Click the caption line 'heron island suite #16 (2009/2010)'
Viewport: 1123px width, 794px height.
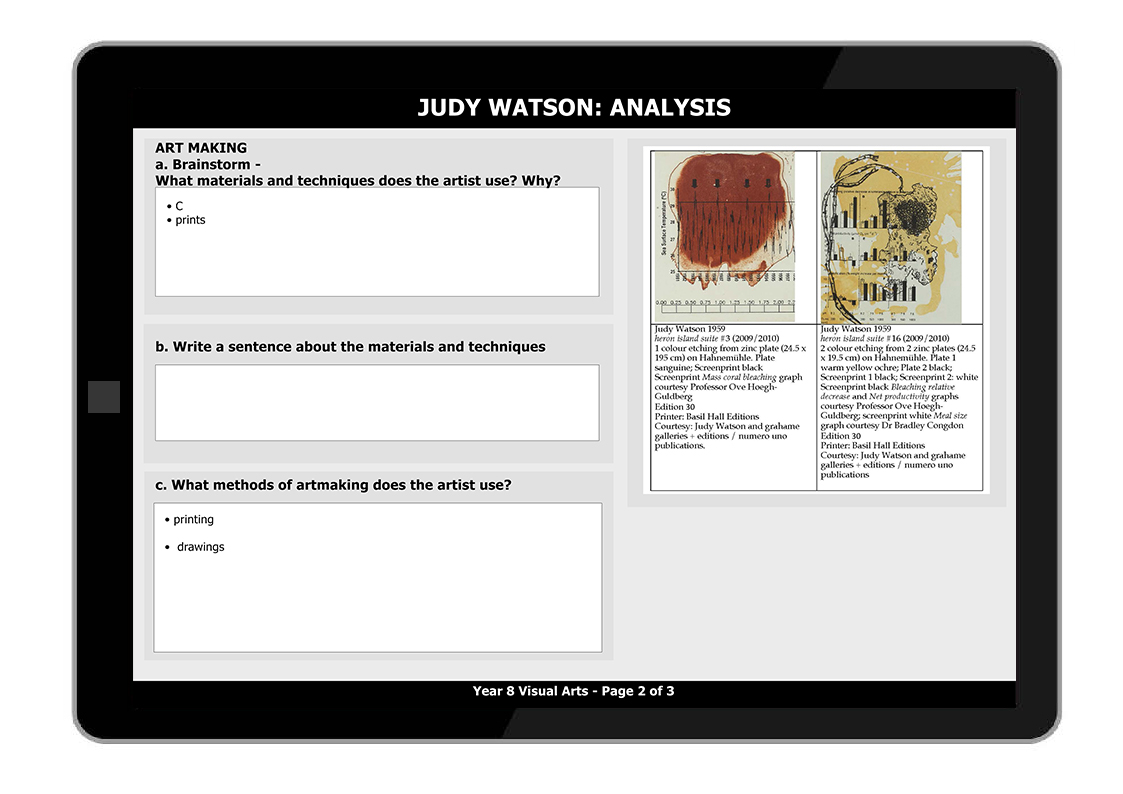pyautogui.click(x=885, y=339)
